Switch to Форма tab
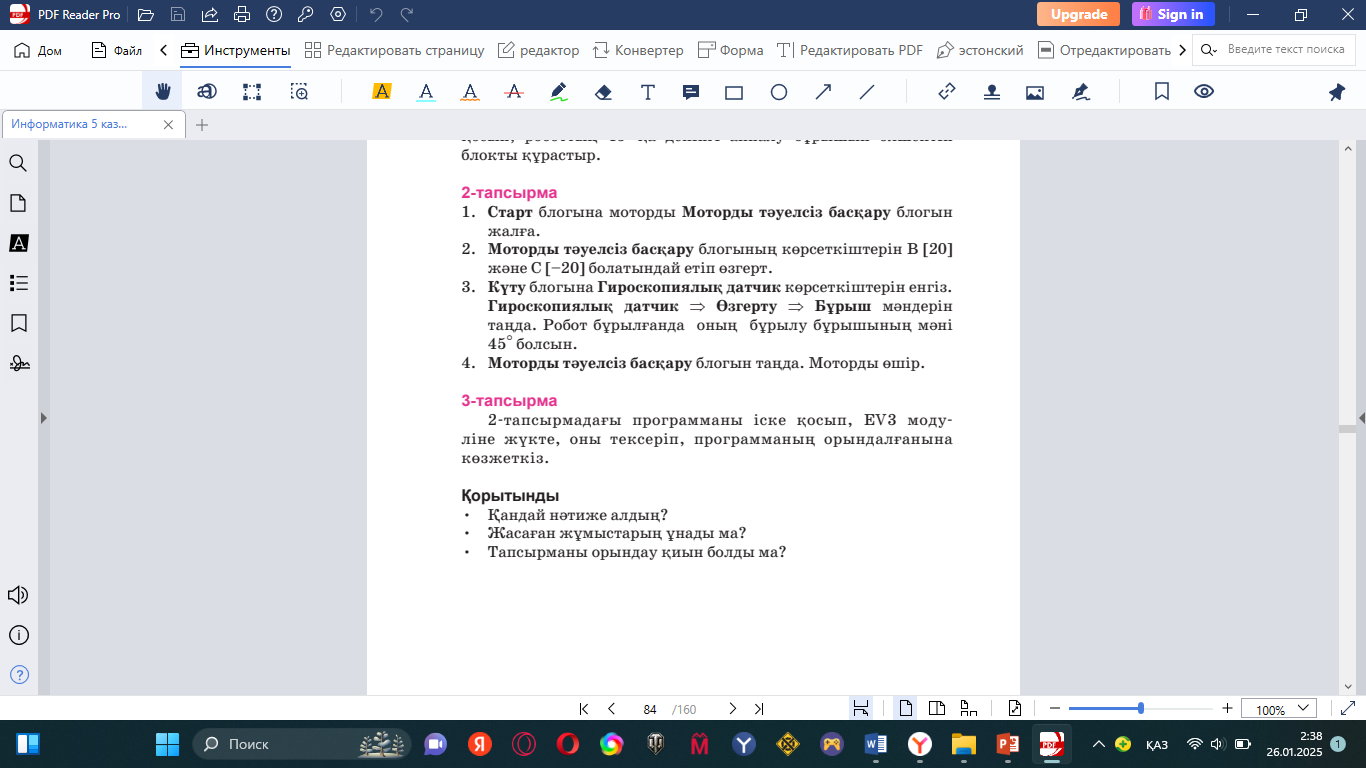 coord(731,50)
